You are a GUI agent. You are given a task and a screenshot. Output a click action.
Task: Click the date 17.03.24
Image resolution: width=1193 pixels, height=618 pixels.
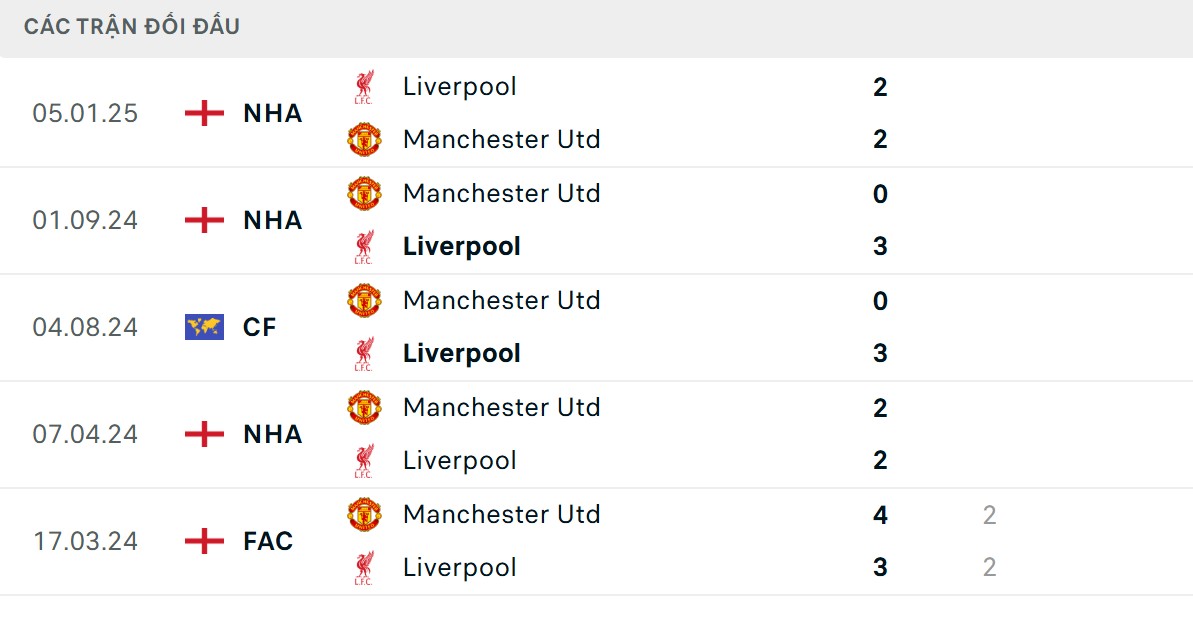86,541
